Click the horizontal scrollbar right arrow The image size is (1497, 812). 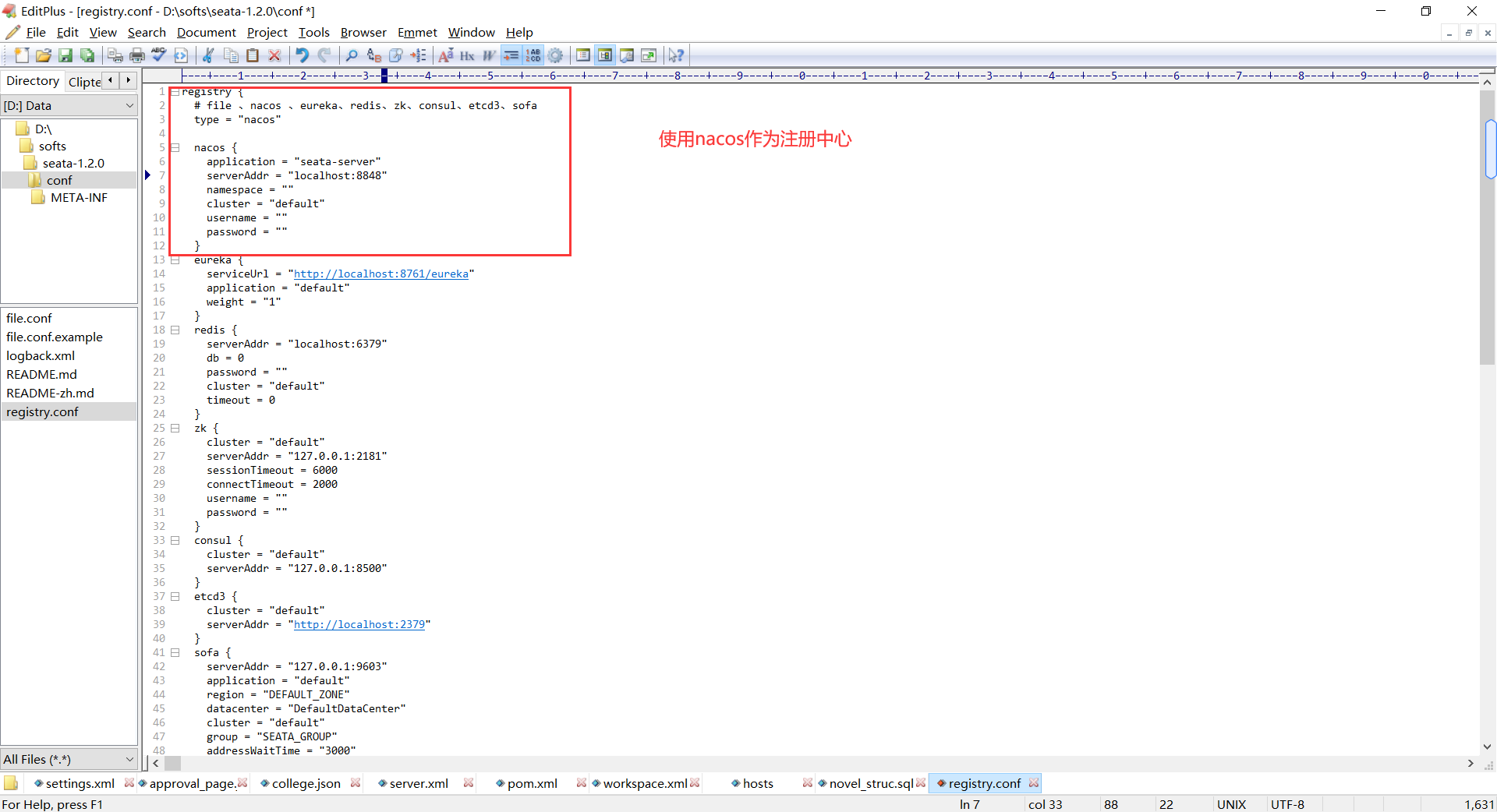pyautogui.click(x=1470, y=764)
